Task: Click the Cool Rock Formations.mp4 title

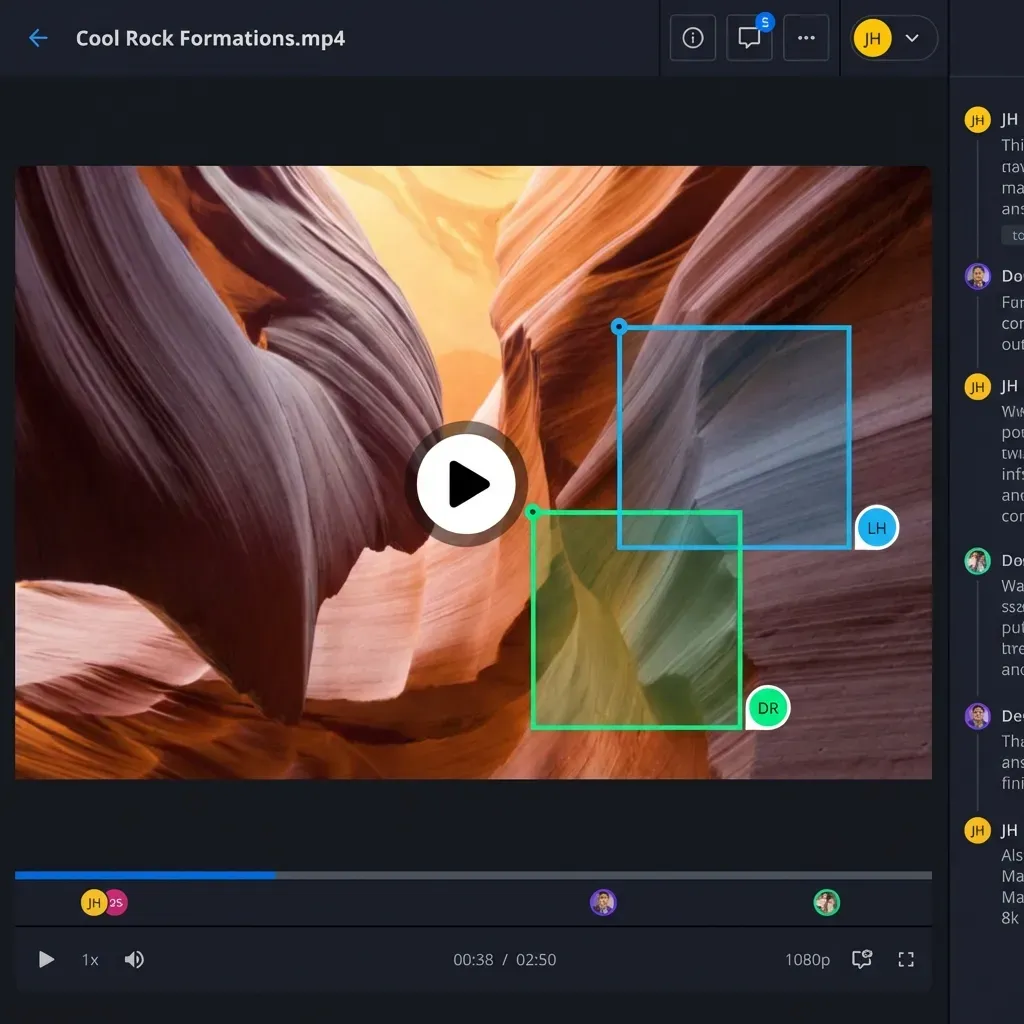Action: [210, 38]
